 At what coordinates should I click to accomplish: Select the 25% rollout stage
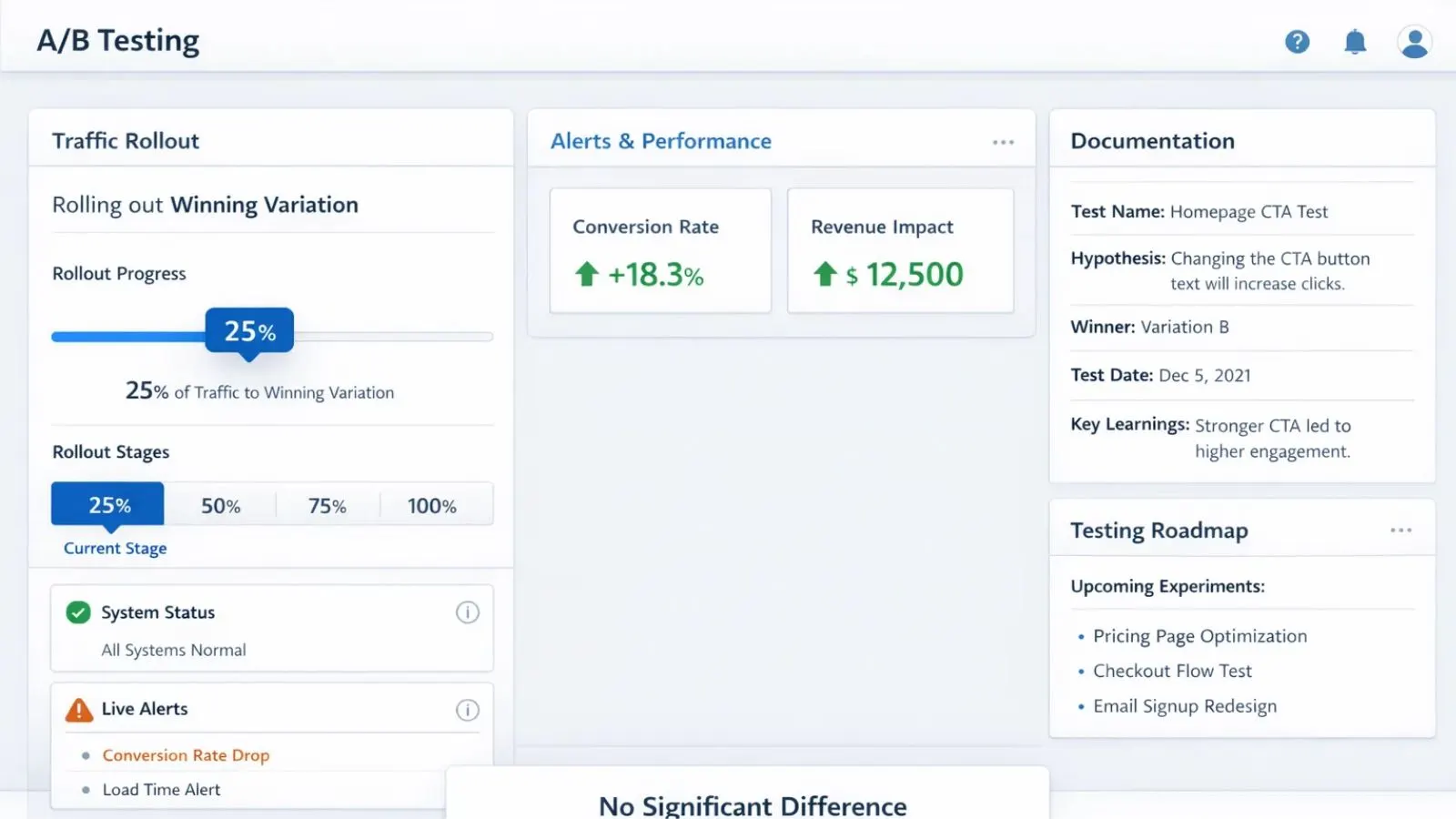coord(108,505)
